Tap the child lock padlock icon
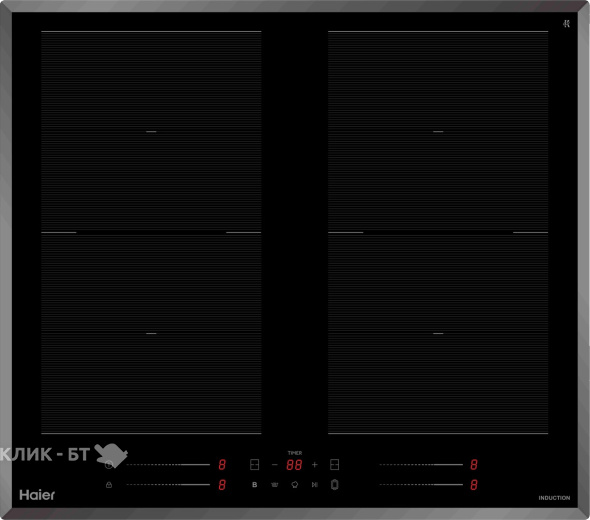 (x=109, y=485)
